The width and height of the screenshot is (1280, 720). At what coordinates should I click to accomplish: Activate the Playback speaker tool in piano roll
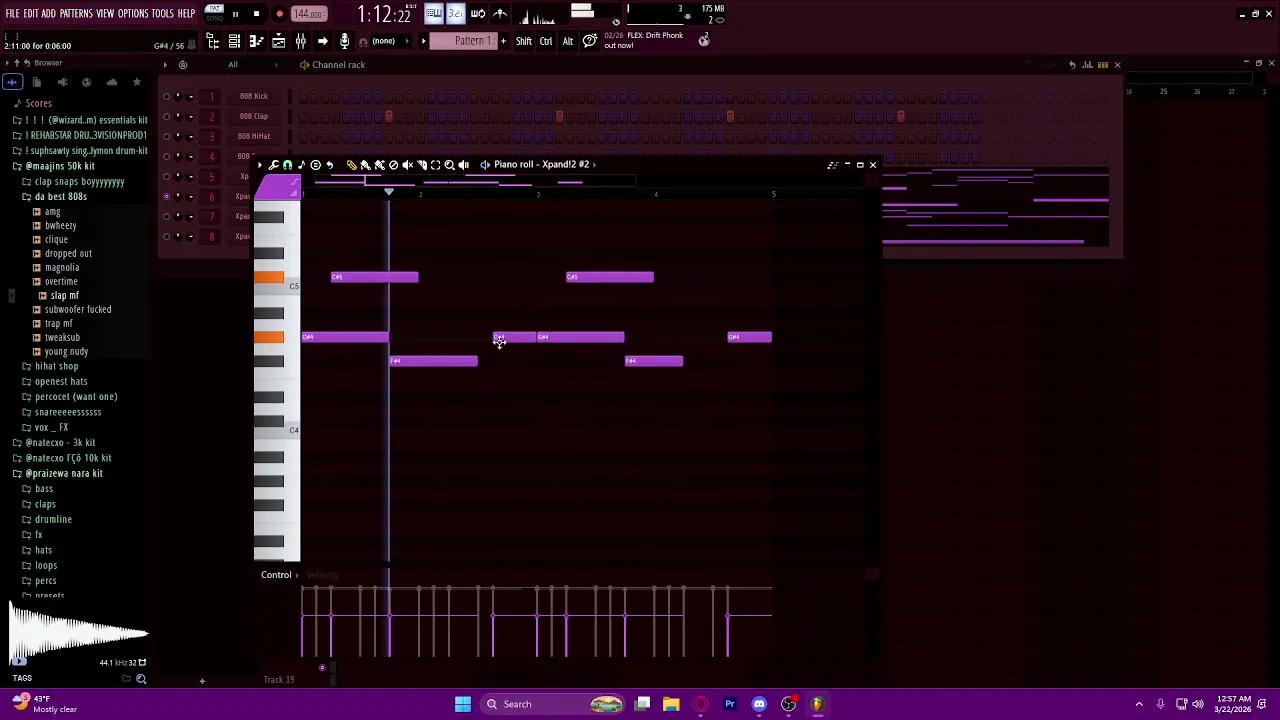pyautogui.click(x=463, y=165)
